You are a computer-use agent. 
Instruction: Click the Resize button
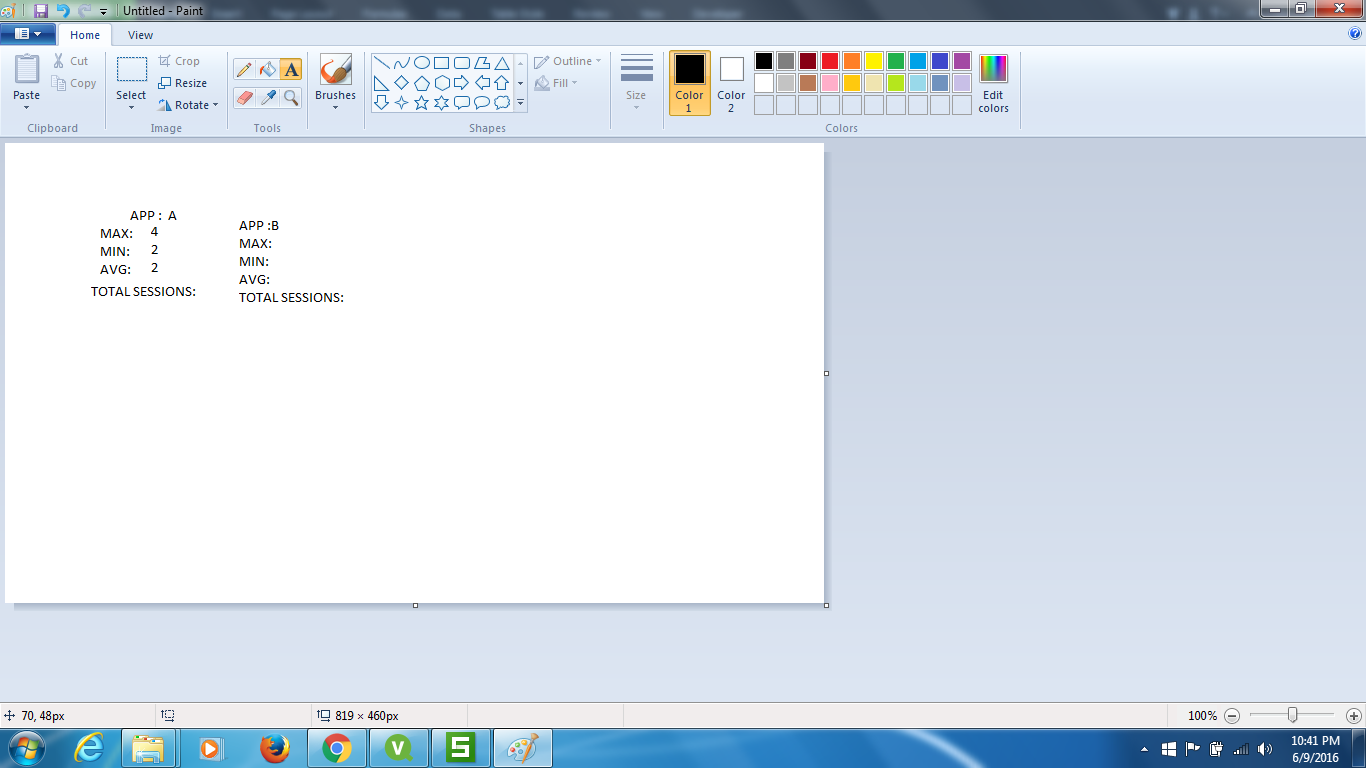pyautogui.click(x=183, y=83)
